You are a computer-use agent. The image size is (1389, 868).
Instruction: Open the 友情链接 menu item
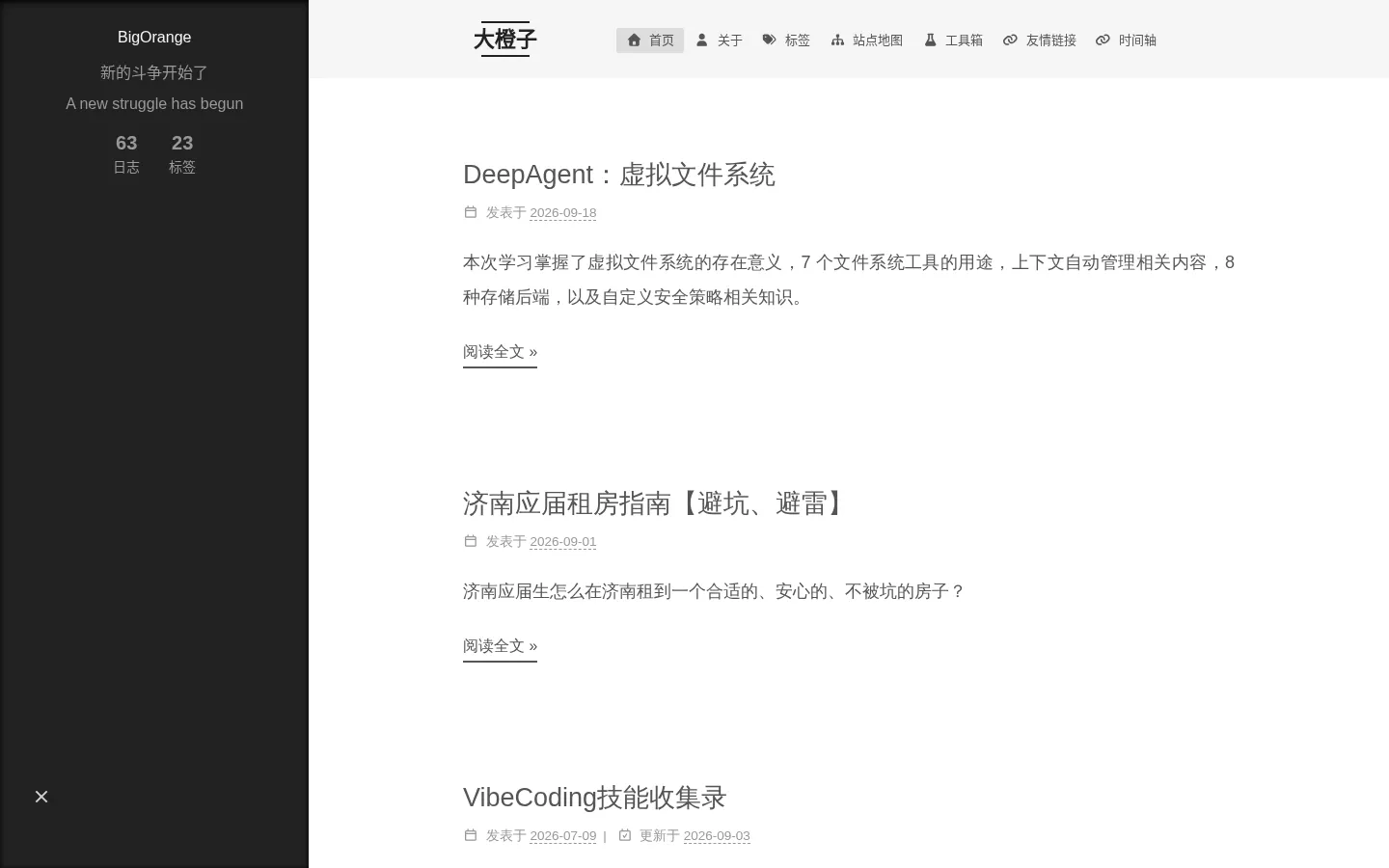[1040, 40]
